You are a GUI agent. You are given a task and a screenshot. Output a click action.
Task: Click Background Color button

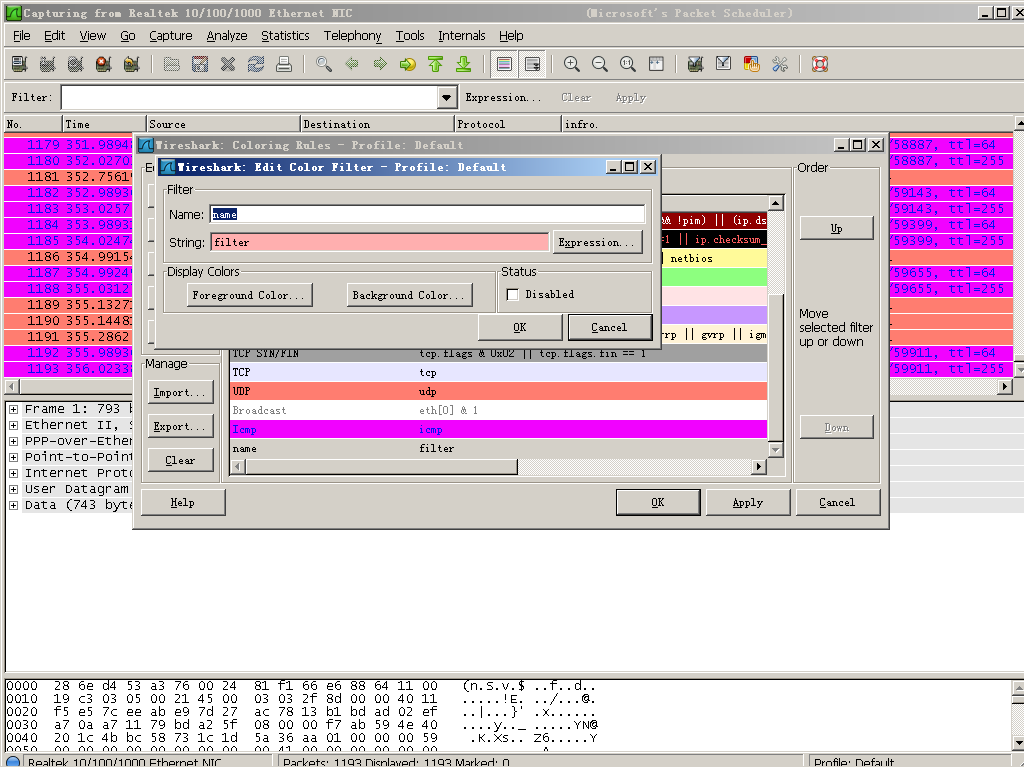pyautogui.click(x=409, y=295)
